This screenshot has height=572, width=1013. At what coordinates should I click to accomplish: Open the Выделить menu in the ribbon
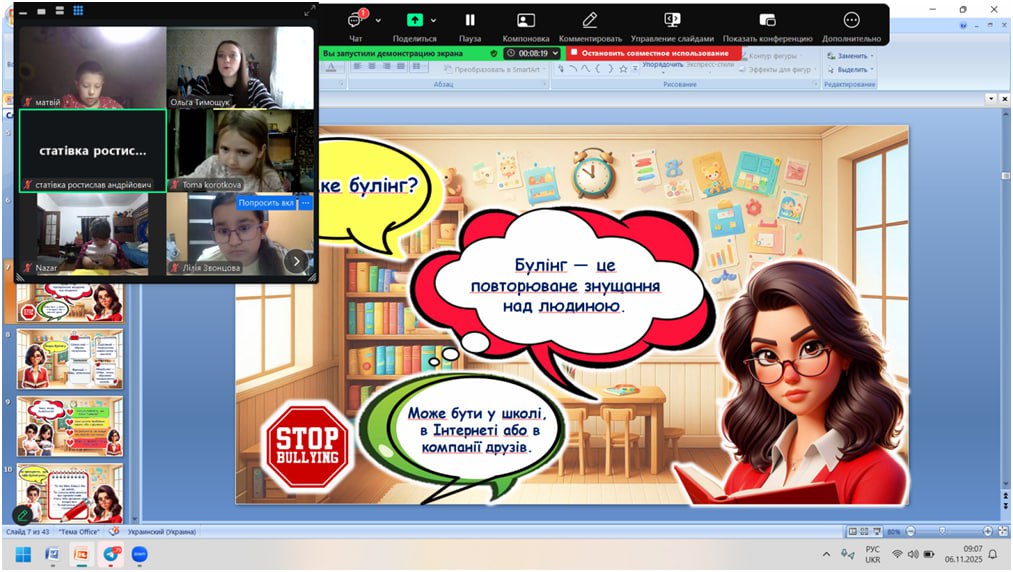tap(853, 70)
